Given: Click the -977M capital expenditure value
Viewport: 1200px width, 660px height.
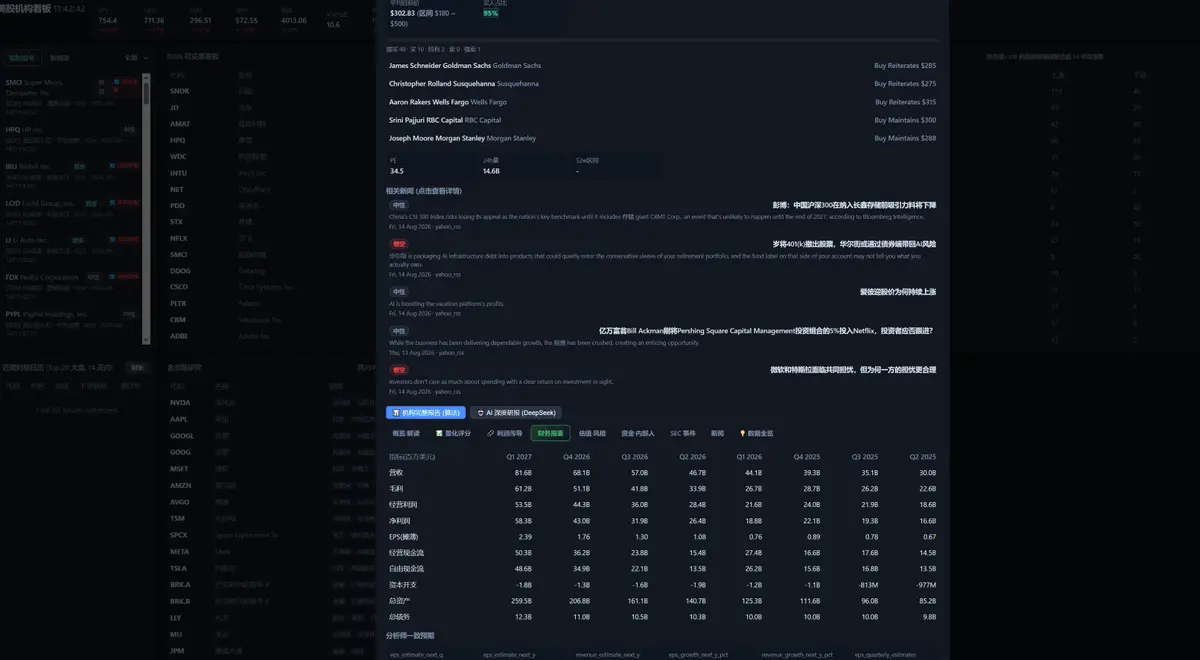Looking at the screenshot, I should click(926, 584).
